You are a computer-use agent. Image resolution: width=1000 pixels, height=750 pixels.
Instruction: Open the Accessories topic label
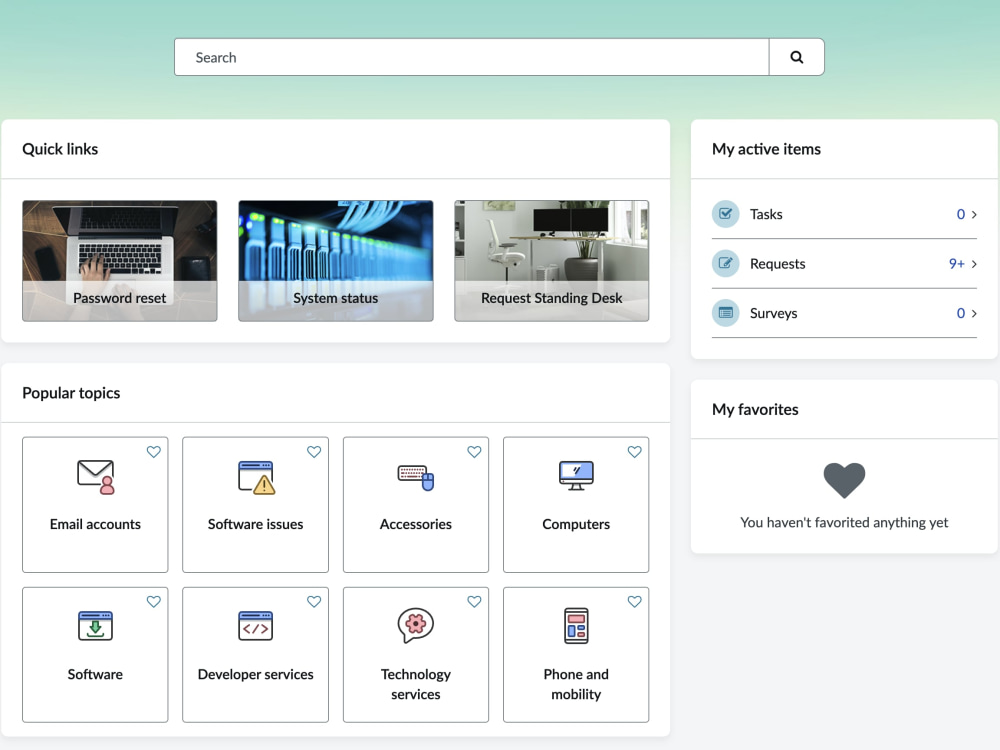pos(416,524)
